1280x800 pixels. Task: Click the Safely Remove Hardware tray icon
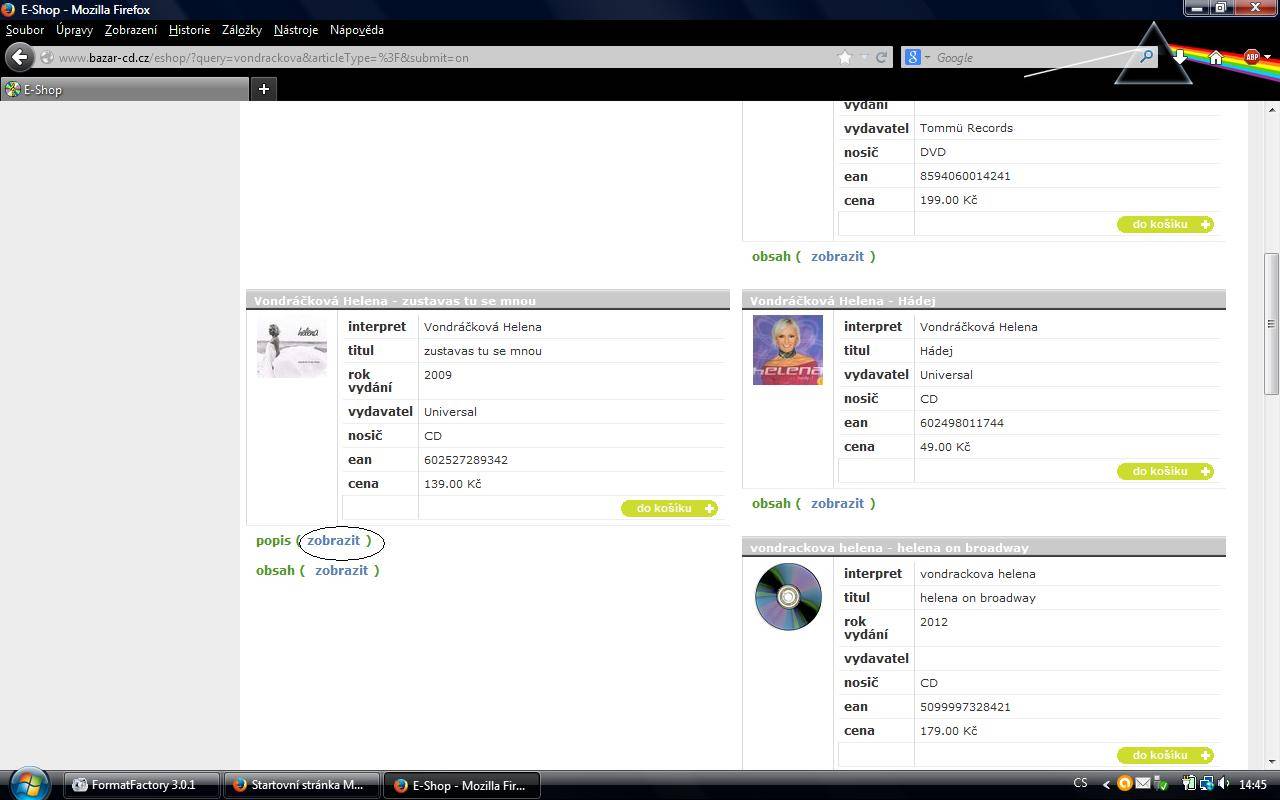1159,784
